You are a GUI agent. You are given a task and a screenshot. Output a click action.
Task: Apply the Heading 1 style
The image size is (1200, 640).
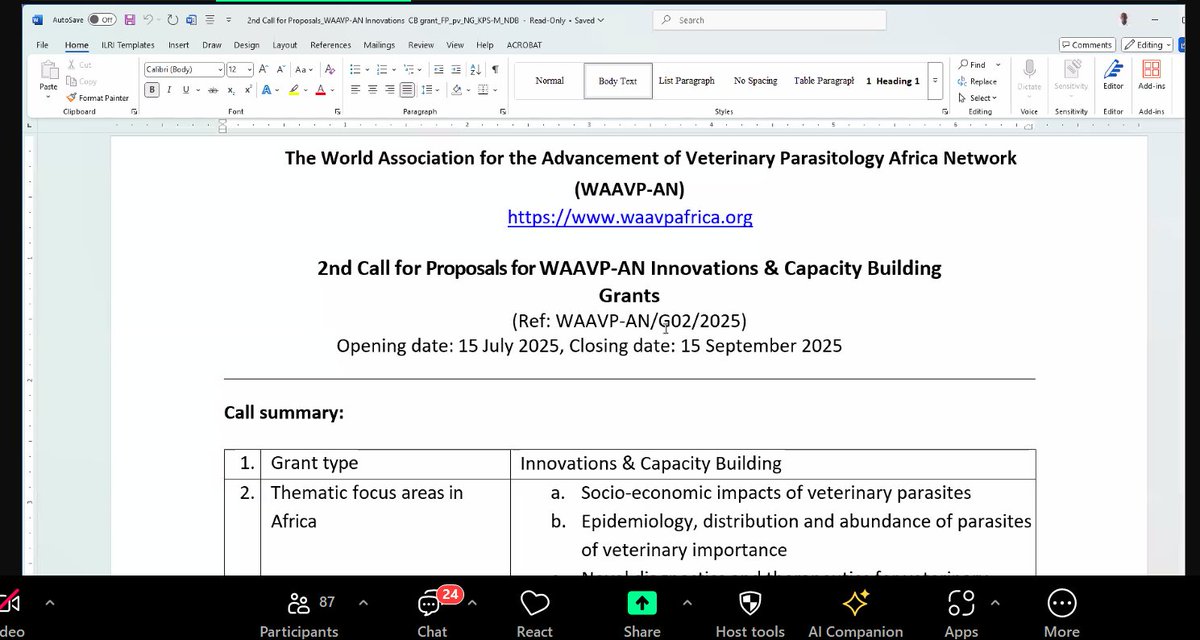[892, 81]
